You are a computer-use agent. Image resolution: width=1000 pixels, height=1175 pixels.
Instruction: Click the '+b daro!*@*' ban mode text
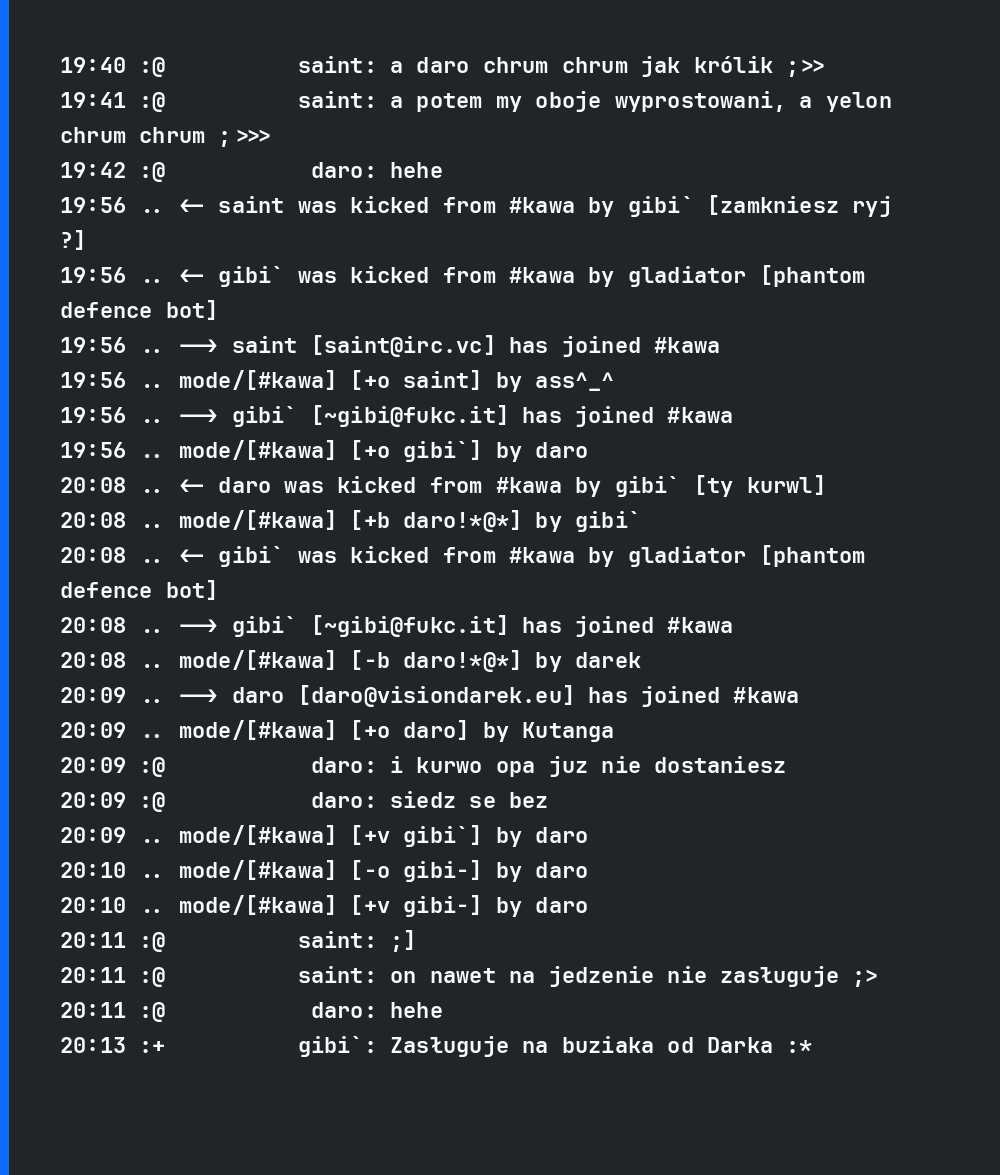click(x=436, y=521)
